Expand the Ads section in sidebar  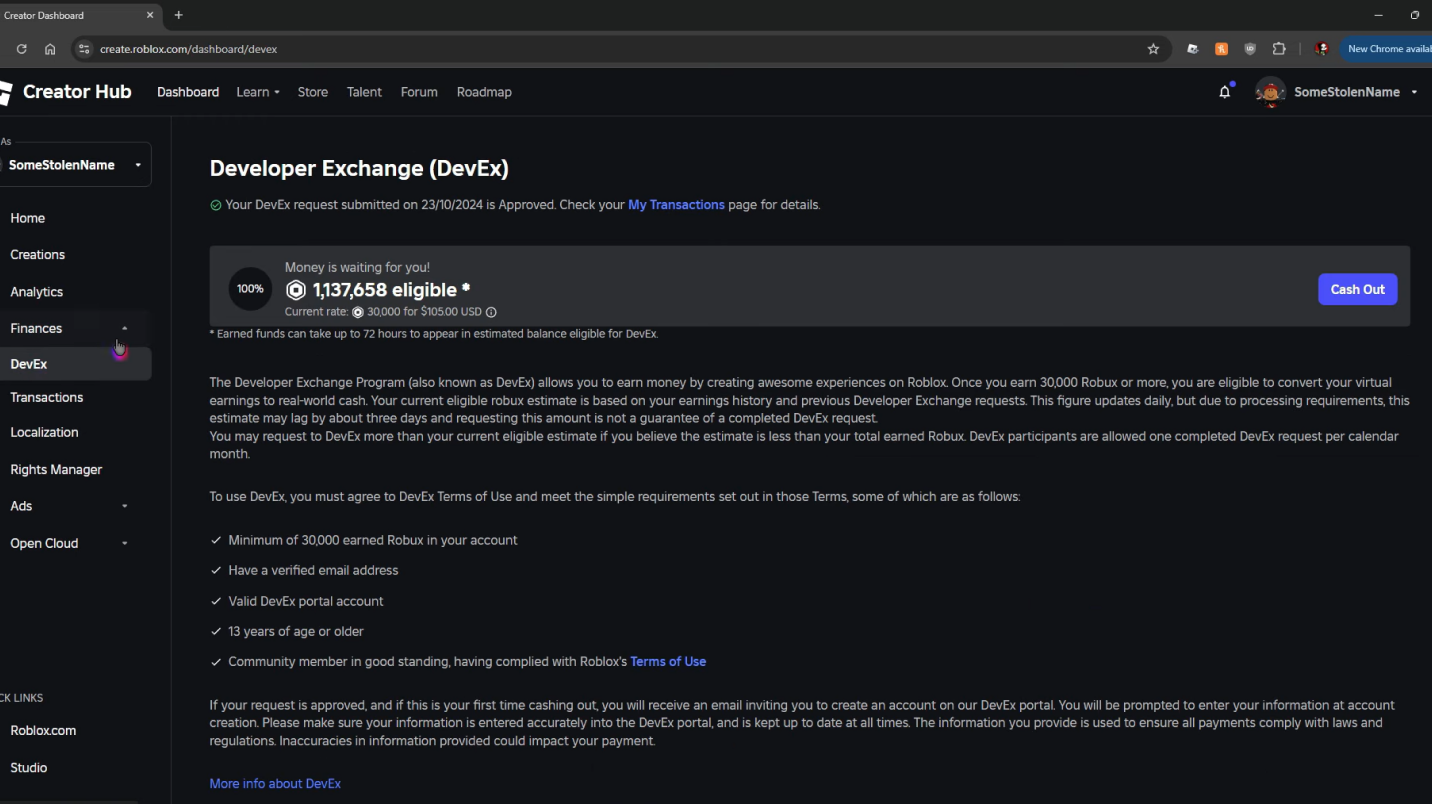tap(124, 506)
